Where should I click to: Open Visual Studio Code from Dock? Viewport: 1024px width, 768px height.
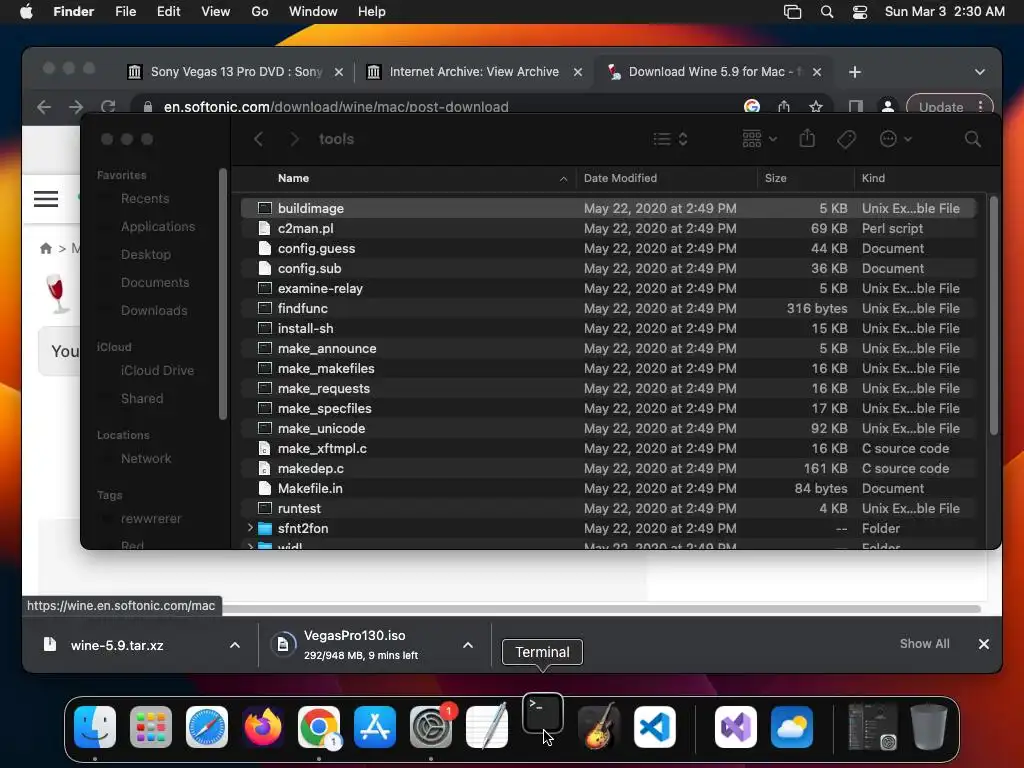tap(654, 727)
